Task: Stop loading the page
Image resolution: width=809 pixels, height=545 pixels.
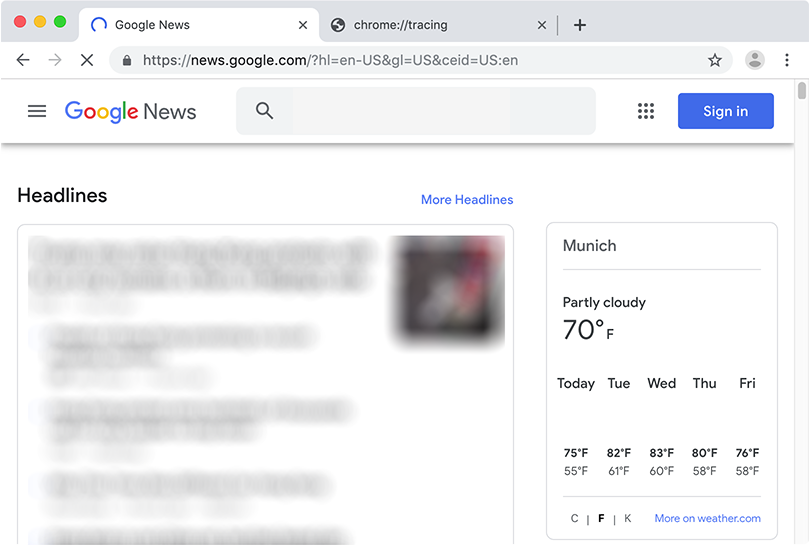Action: tap(87, 60)
